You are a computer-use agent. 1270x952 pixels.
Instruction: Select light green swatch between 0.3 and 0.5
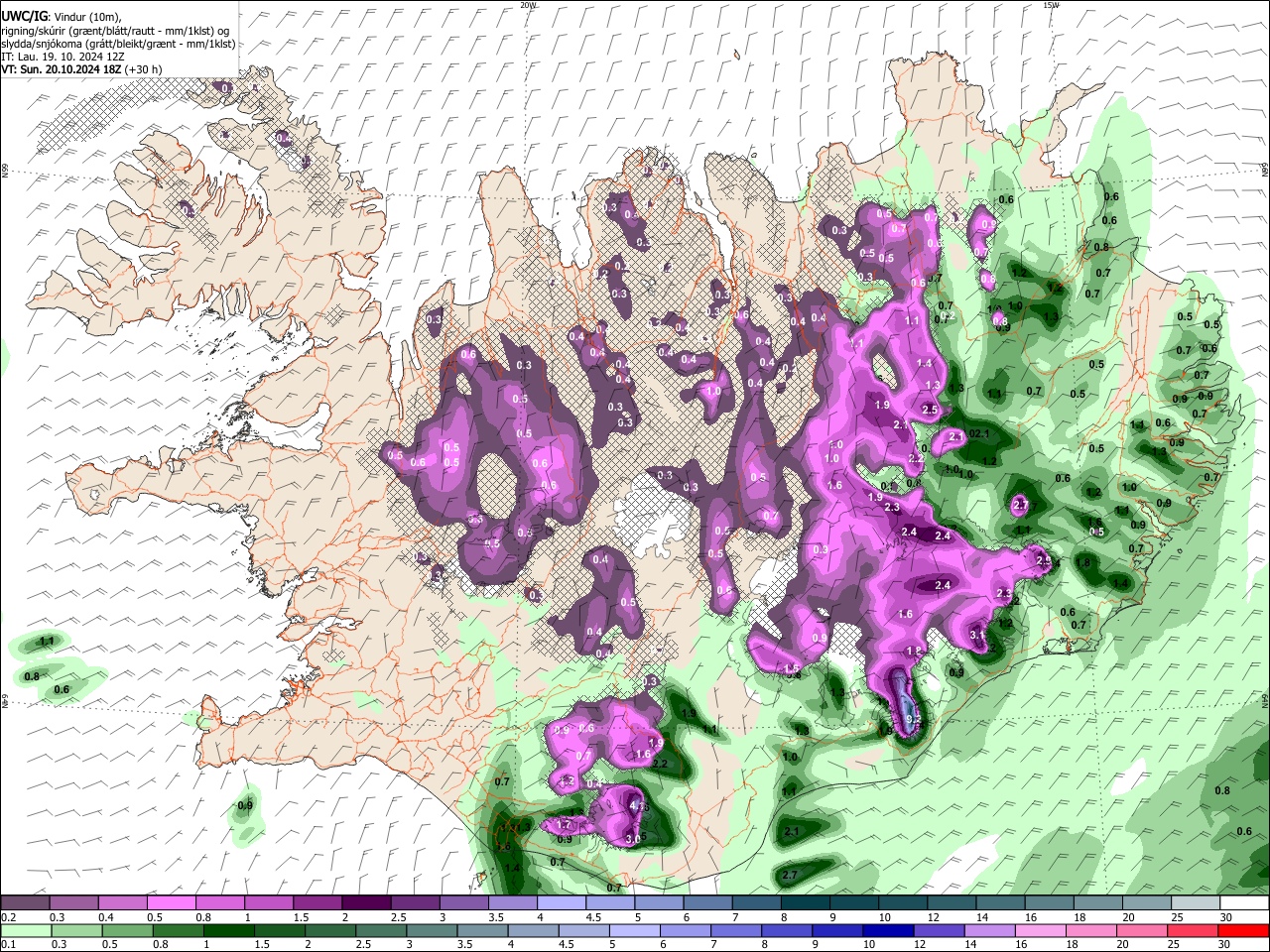point(76,930)
